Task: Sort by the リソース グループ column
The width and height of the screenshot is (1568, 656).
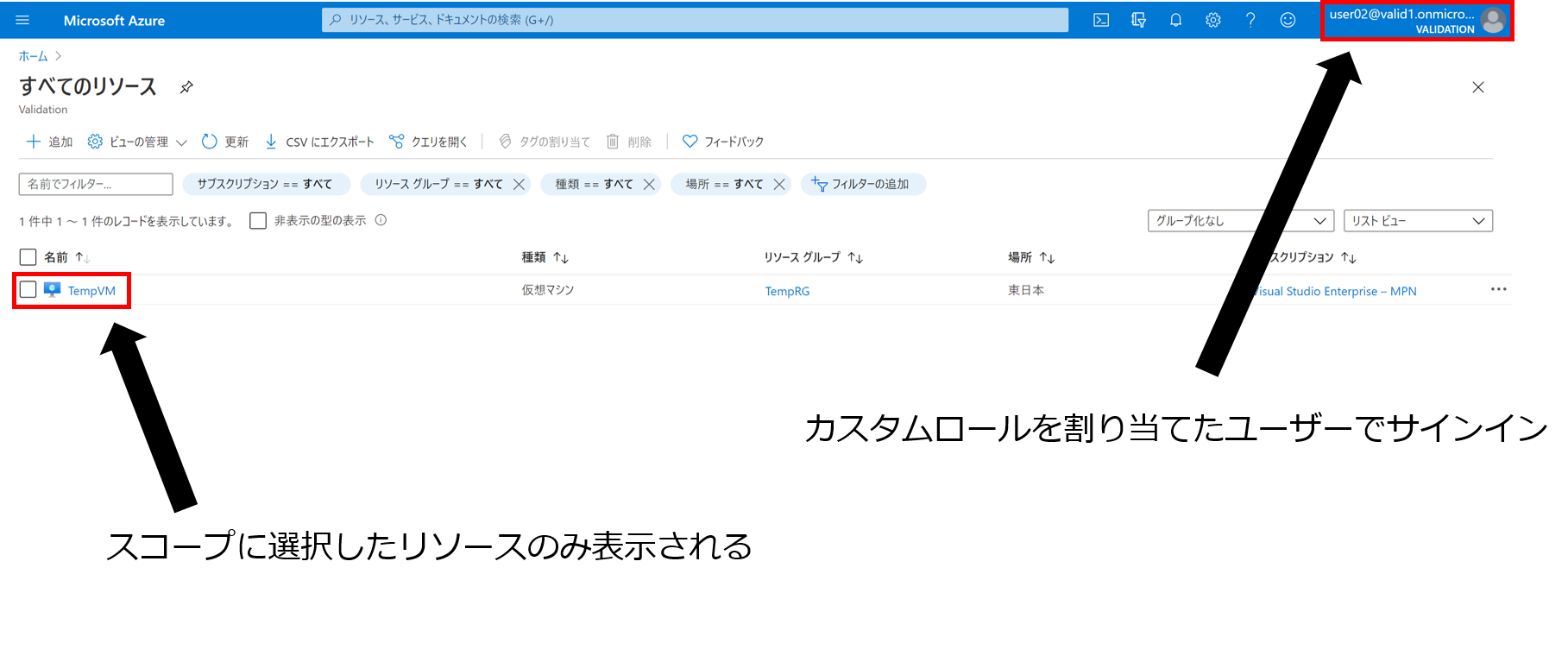Action: pyautogui.click(x=813, y=257)
